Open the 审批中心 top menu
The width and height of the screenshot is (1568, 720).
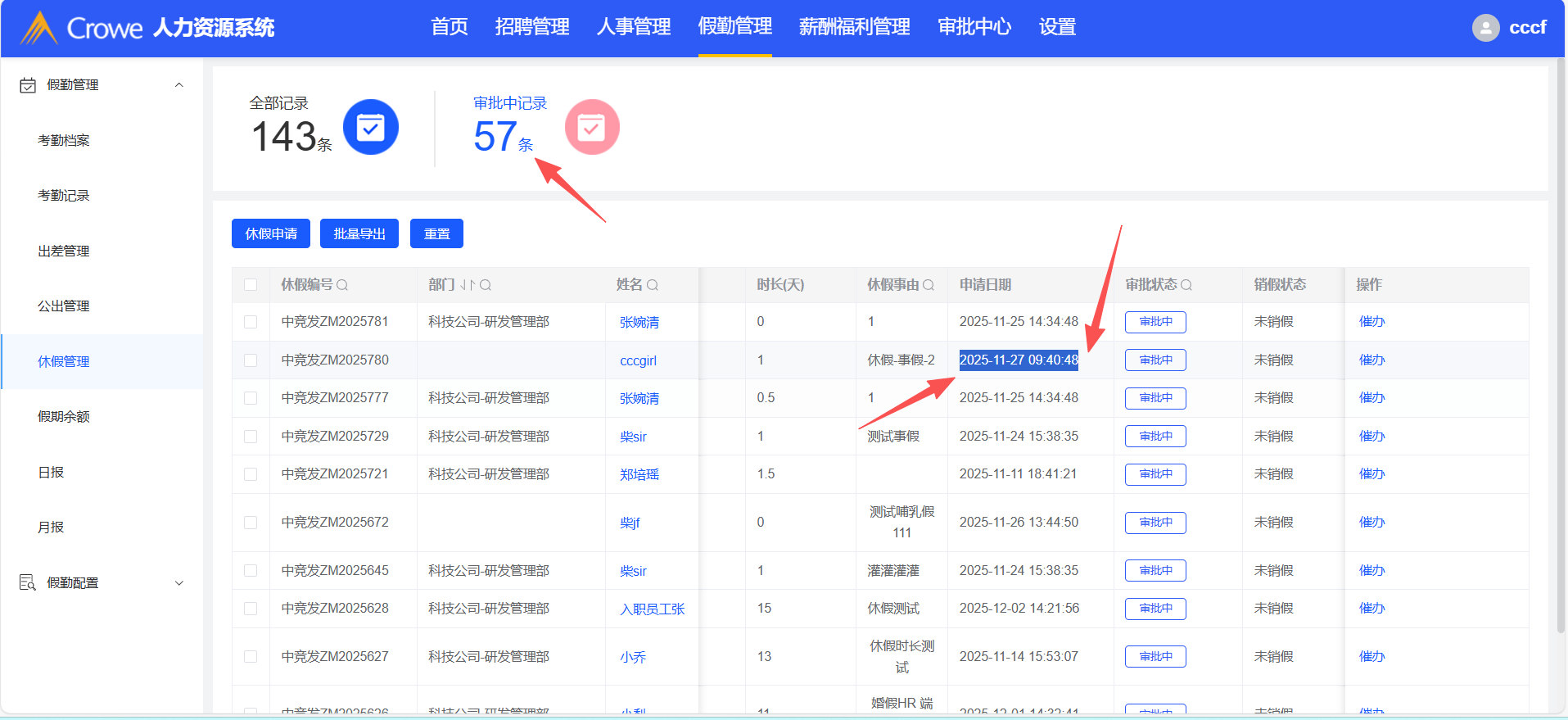974,27
